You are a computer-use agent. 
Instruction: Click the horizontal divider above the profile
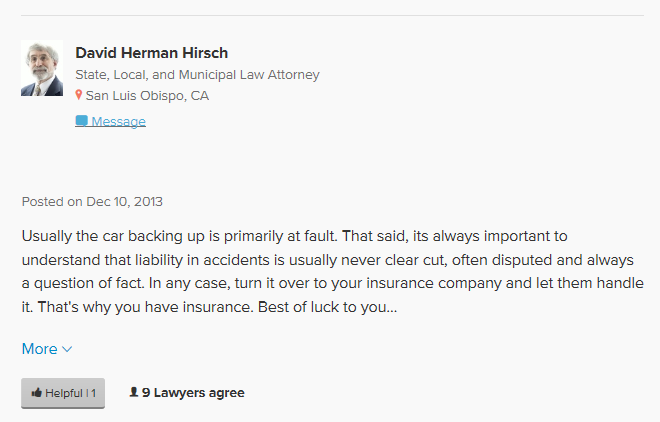tap(330, 15)
